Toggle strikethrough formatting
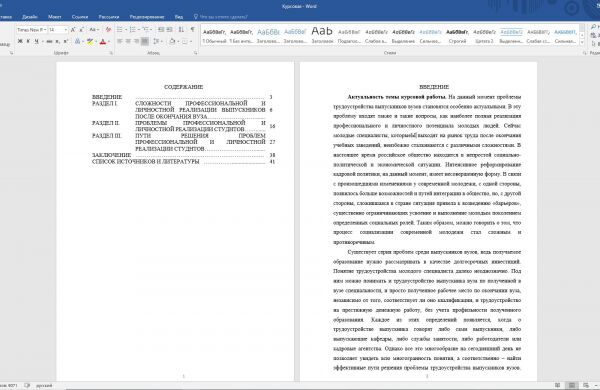The width and height of the screenshot is (600, 390). click(x=49, y=41)
